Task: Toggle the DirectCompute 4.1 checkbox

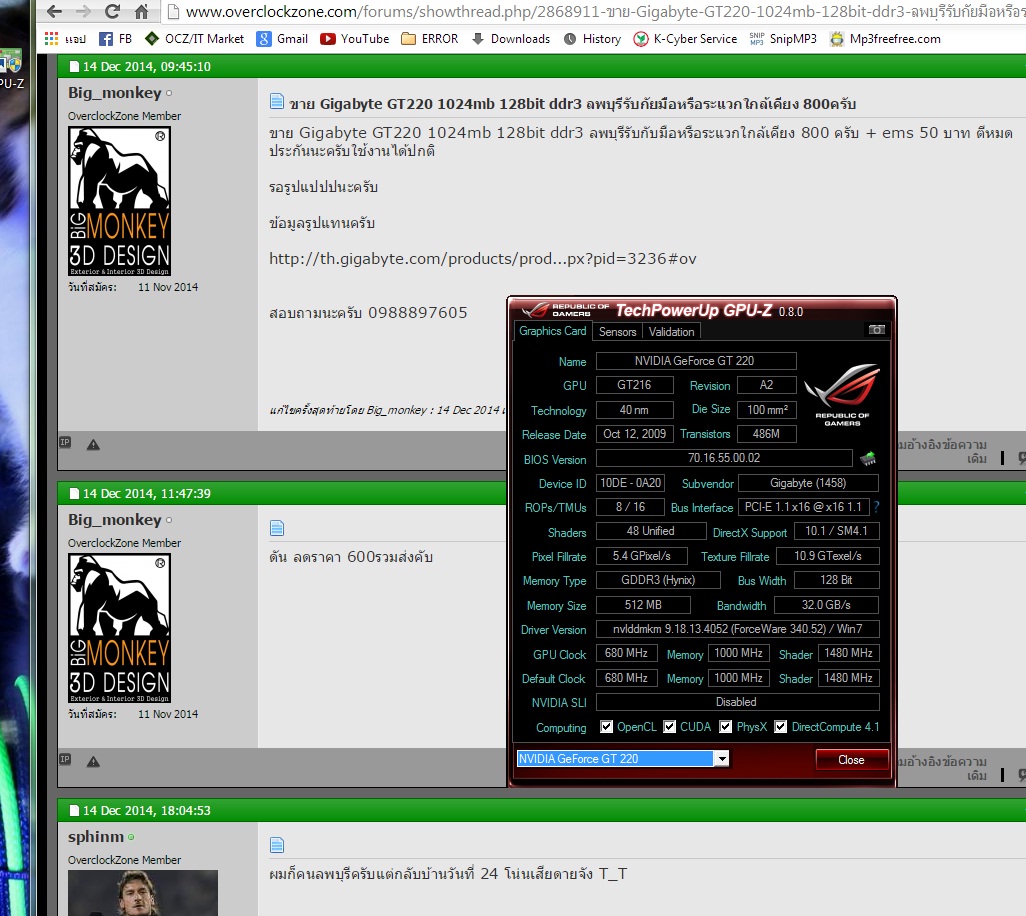Action: tap(781, 727)
